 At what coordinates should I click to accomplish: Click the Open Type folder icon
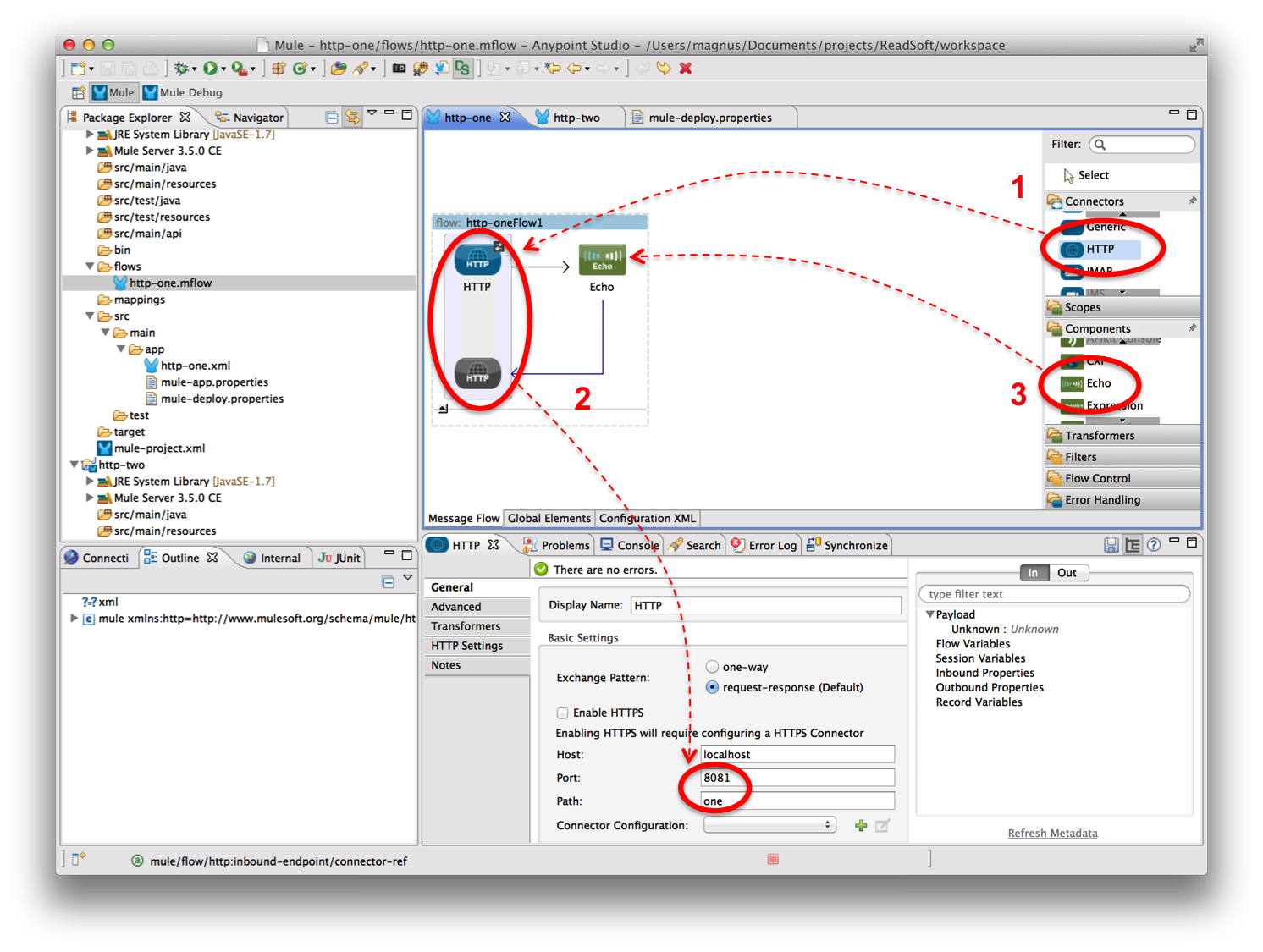338,69
